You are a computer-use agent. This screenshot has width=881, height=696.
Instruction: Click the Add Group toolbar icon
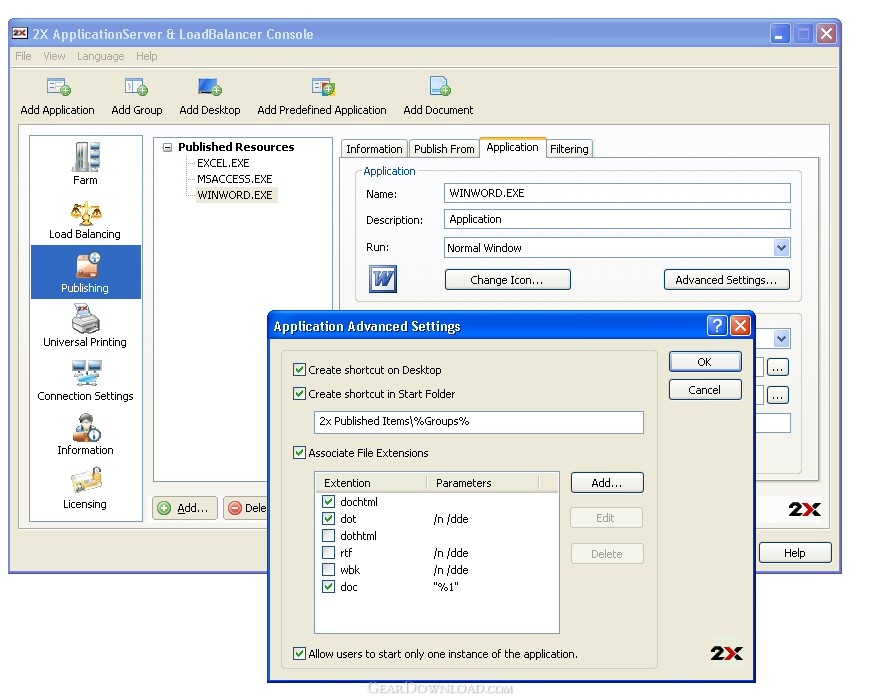tap(136, 87)
